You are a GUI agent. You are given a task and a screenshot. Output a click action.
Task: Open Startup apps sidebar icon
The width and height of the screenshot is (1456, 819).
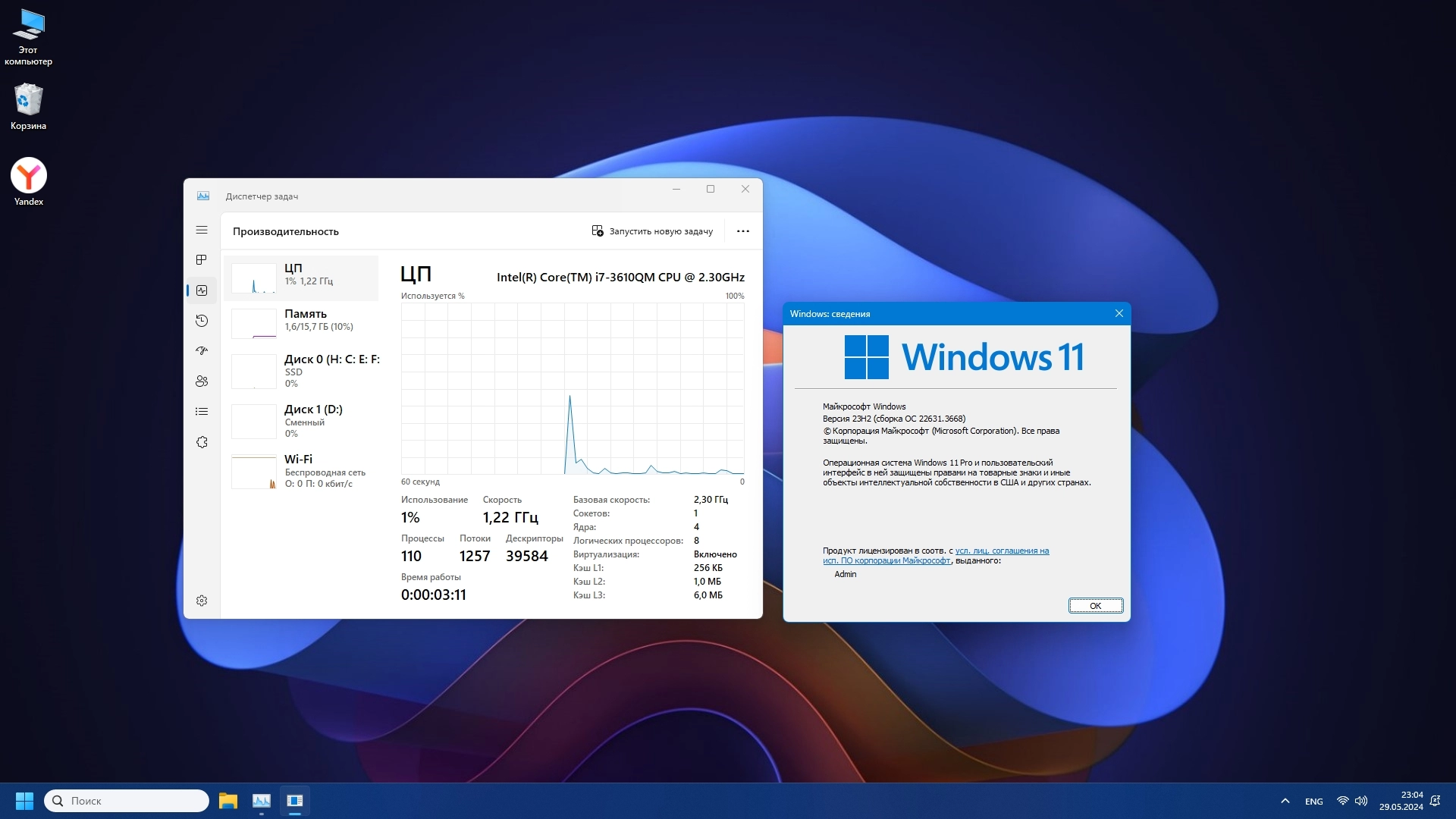[202, 351]
